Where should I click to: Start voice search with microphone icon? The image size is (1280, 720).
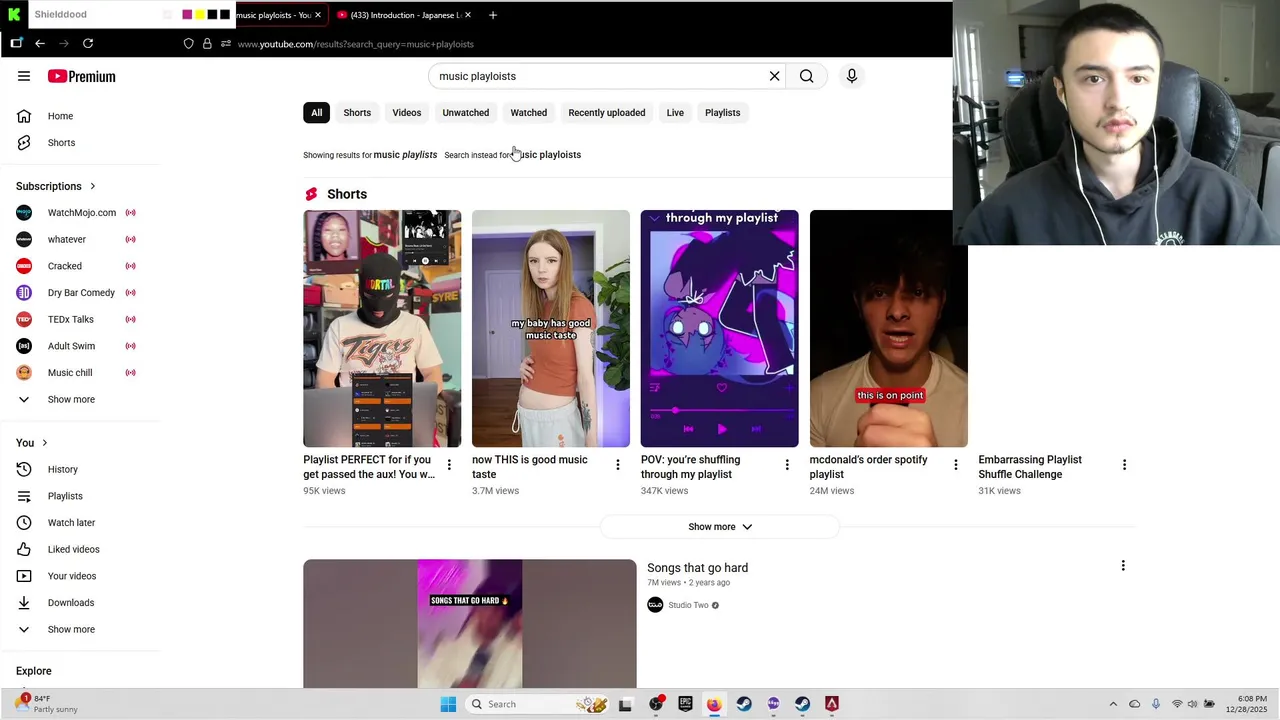(x=852, y=76)
